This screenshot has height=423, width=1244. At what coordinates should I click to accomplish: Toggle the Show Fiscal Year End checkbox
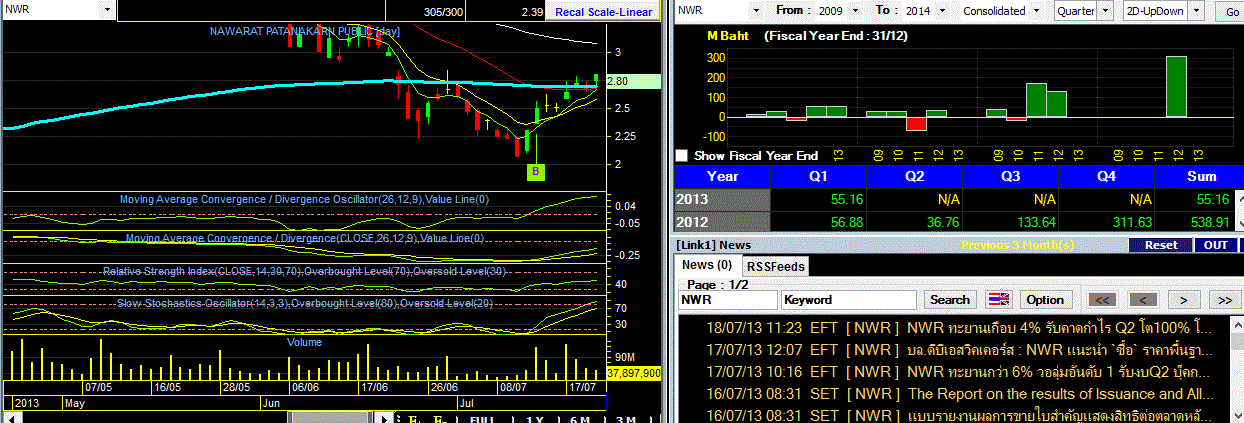coord(682,156)
